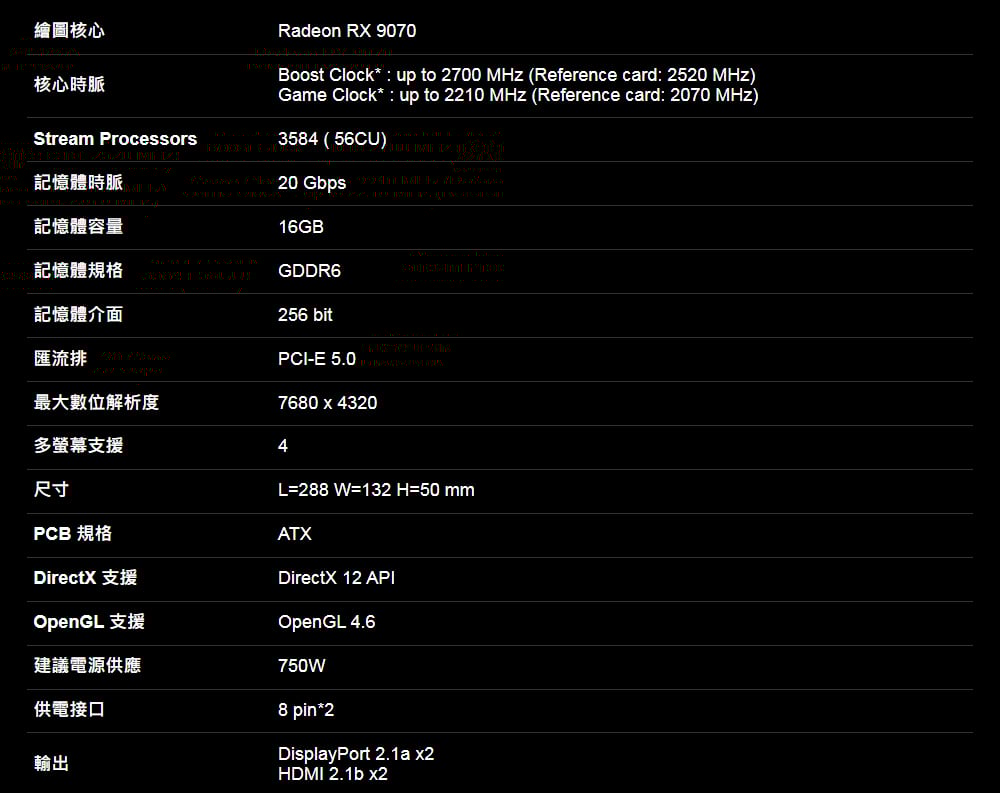Click the "最大數位解析度" label

click(x=96, y=403)
